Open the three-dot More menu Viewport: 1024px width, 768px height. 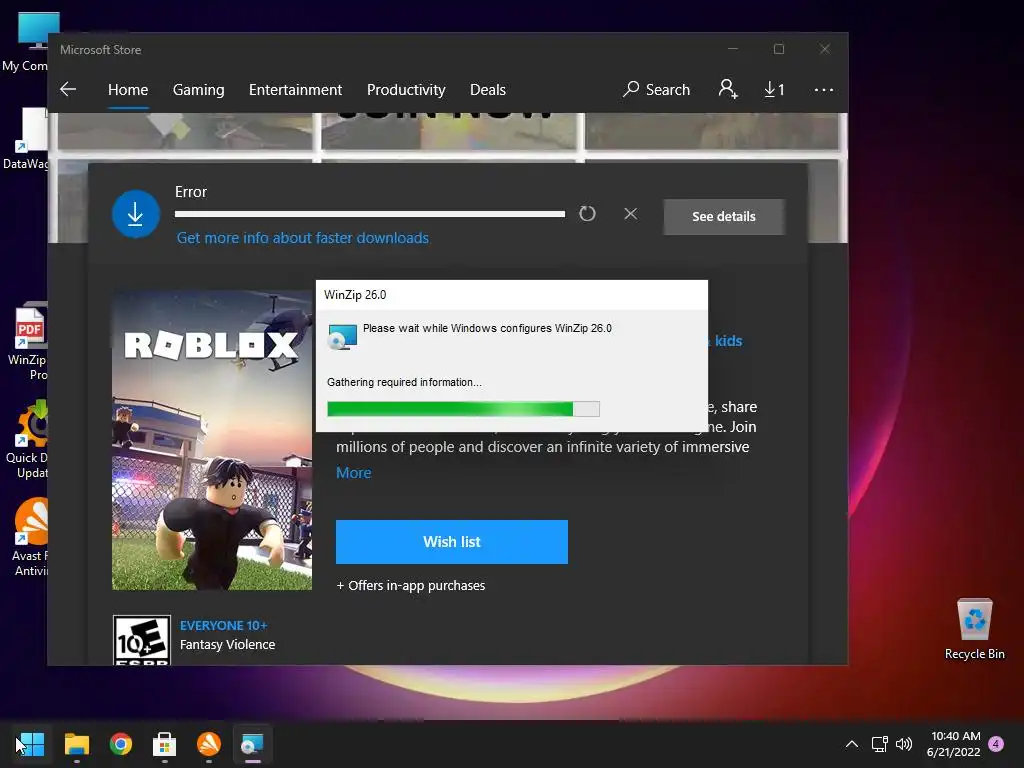coord(824,89)
